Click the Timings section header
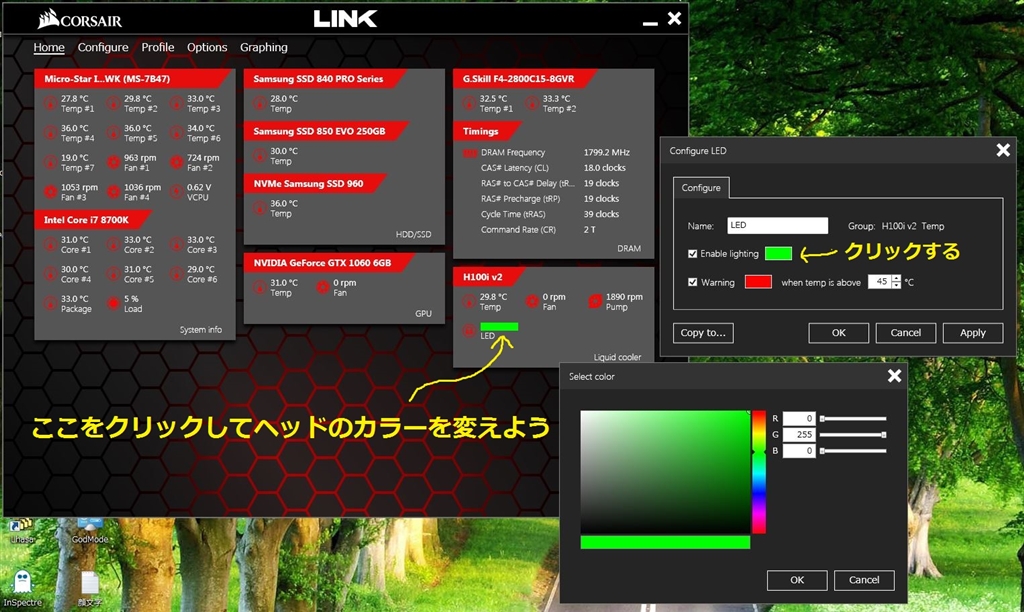 tap(486, 131)
